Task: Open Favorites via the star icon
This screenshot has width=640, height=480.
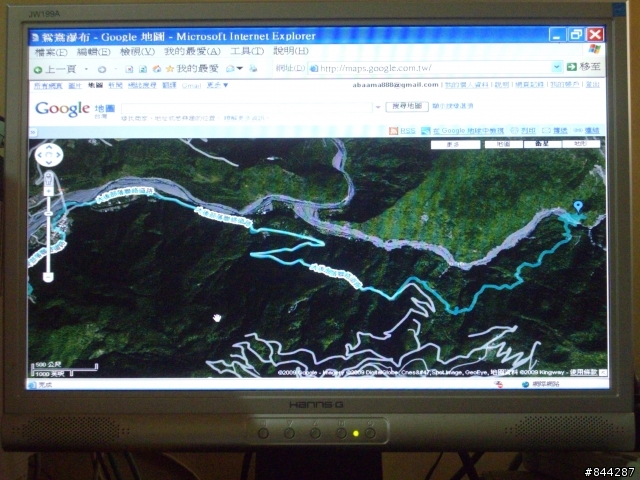Action: click(x=170, y=69)
